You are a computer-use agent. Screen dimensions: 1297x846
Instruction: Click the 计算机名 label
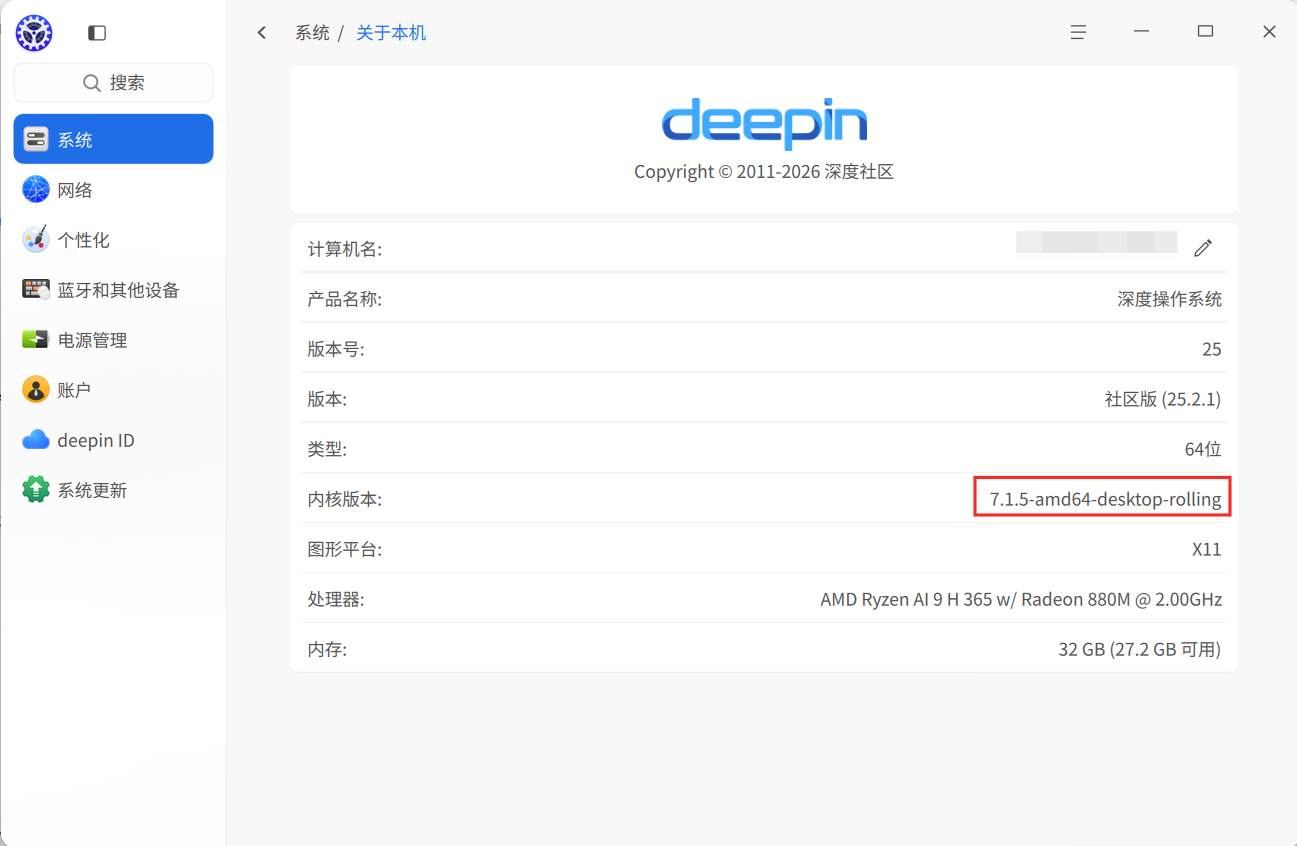coord(344,249)
